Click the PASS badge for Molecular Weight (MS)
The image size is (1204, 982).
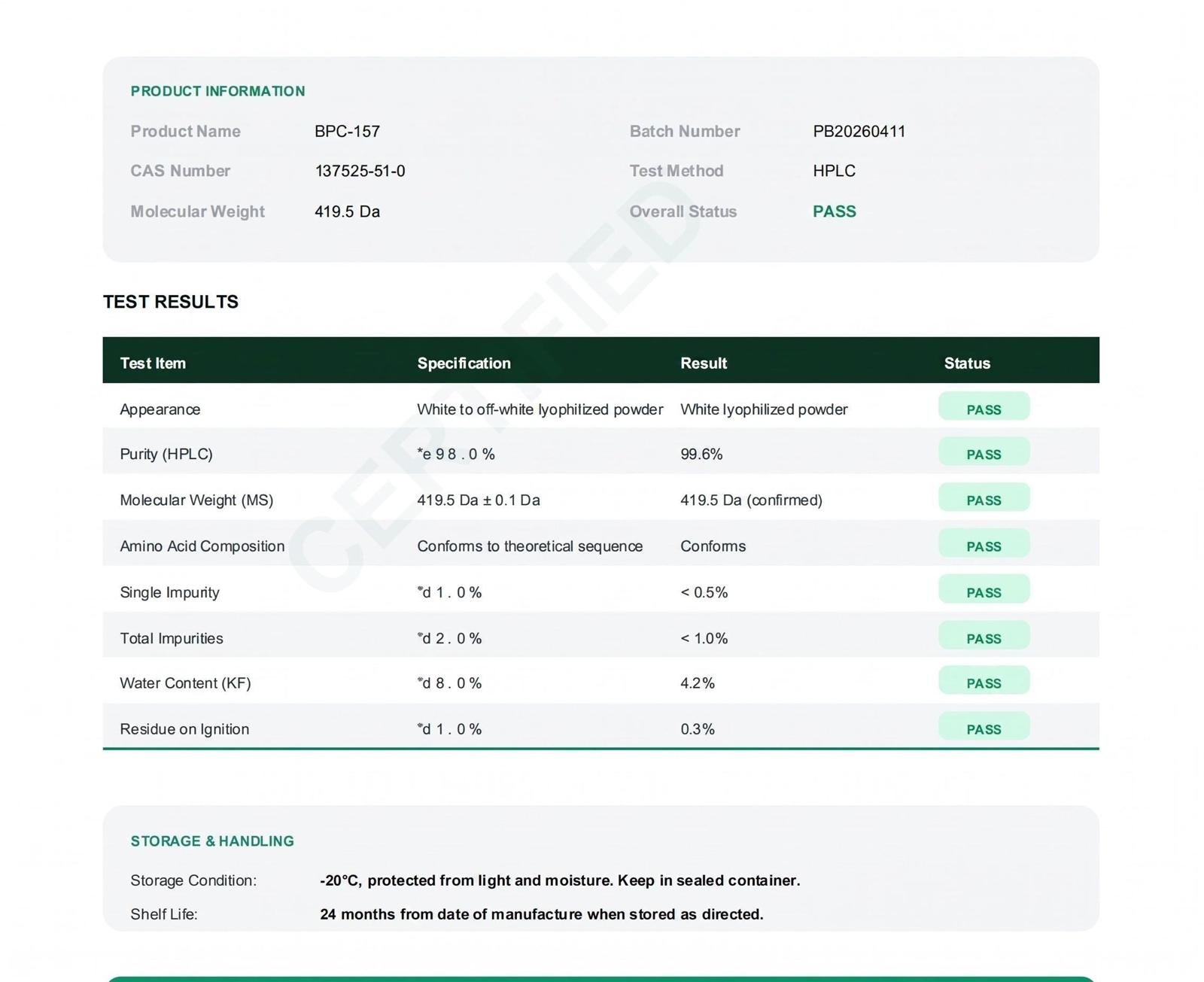984,498
